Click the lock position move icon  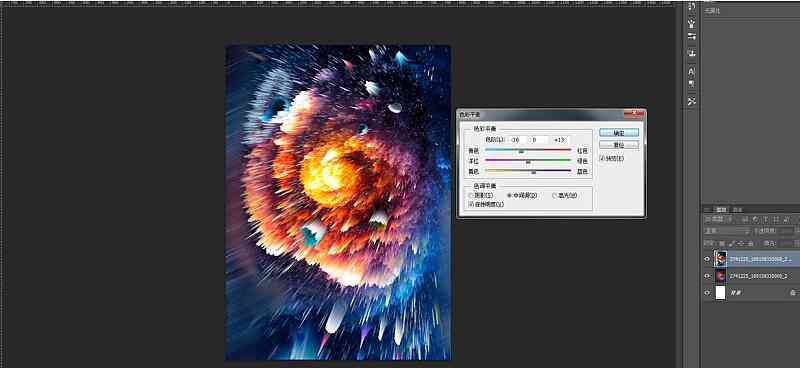coord(740,243)
